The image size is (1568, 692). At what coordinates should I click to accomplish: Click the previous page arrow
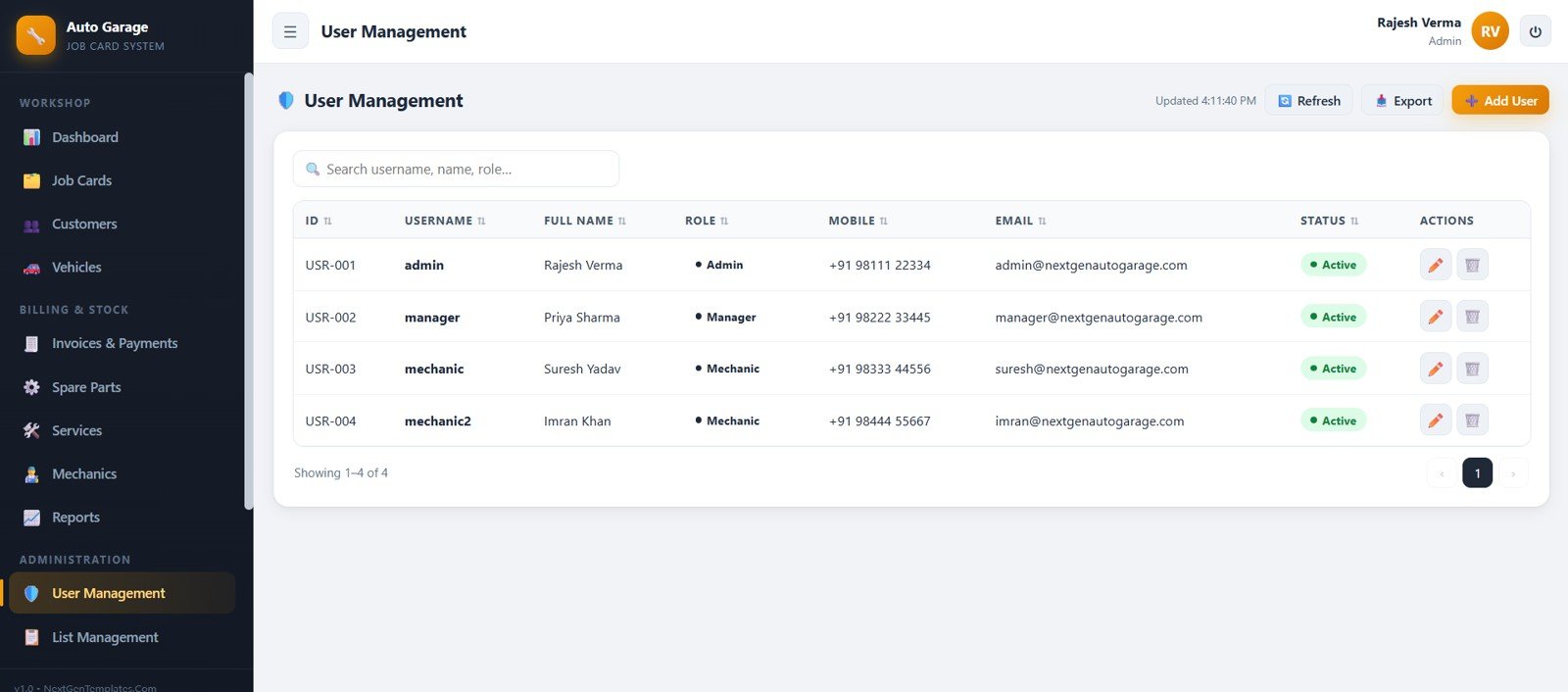1442,473
